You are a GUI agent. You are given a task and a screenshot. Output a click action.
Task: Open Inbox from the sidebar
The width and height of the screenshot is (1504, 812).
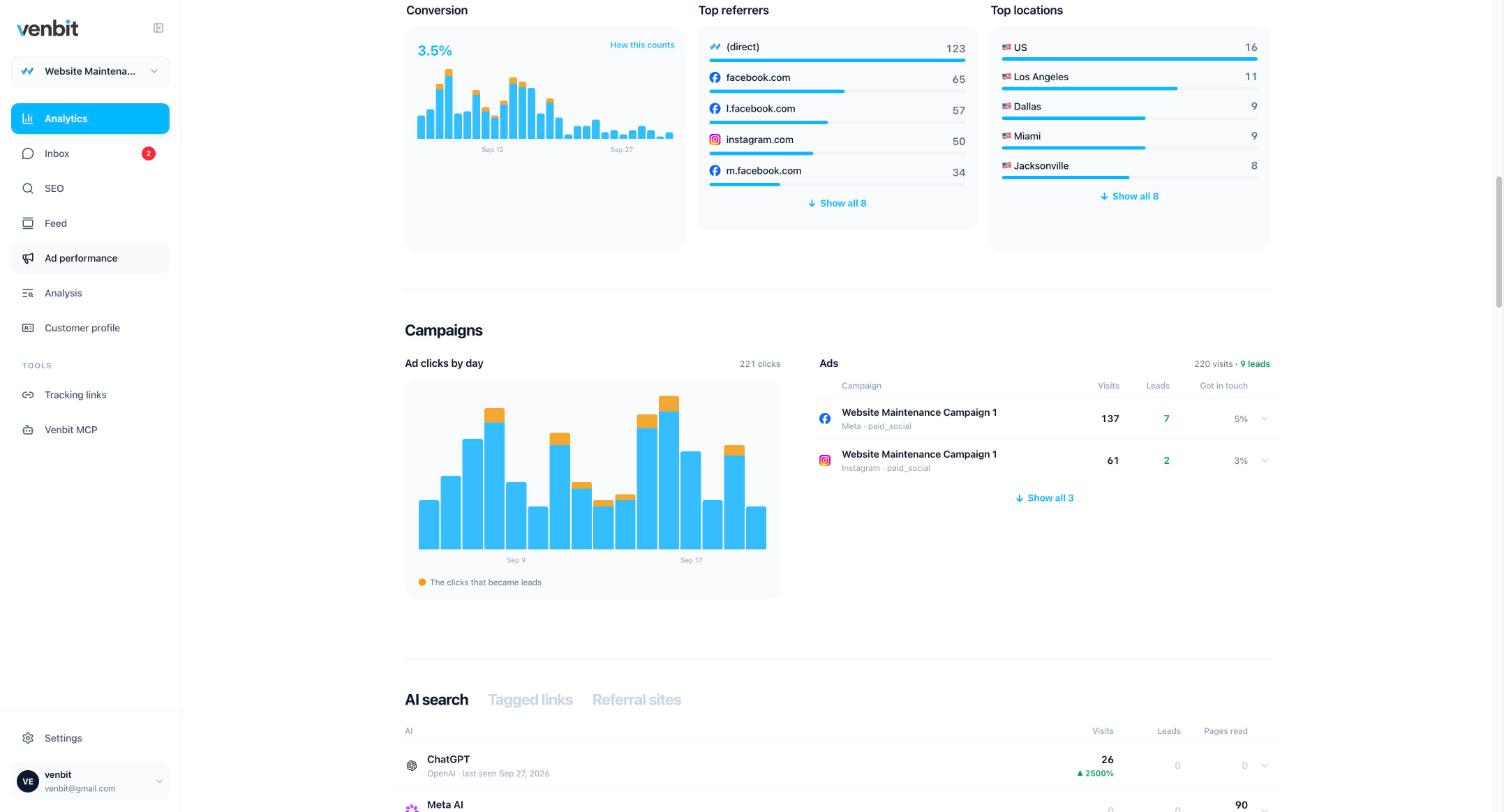click(90, 154)
